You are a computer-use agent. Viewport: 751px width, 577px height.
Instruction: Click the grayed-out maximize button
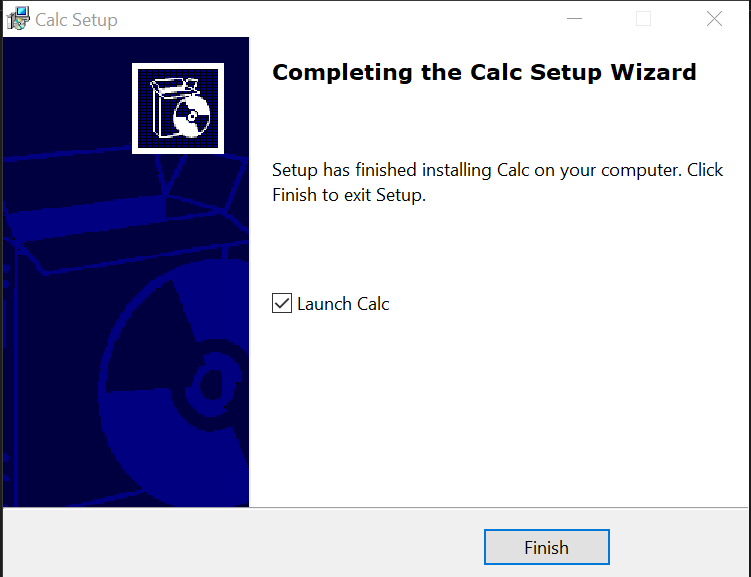643,19
